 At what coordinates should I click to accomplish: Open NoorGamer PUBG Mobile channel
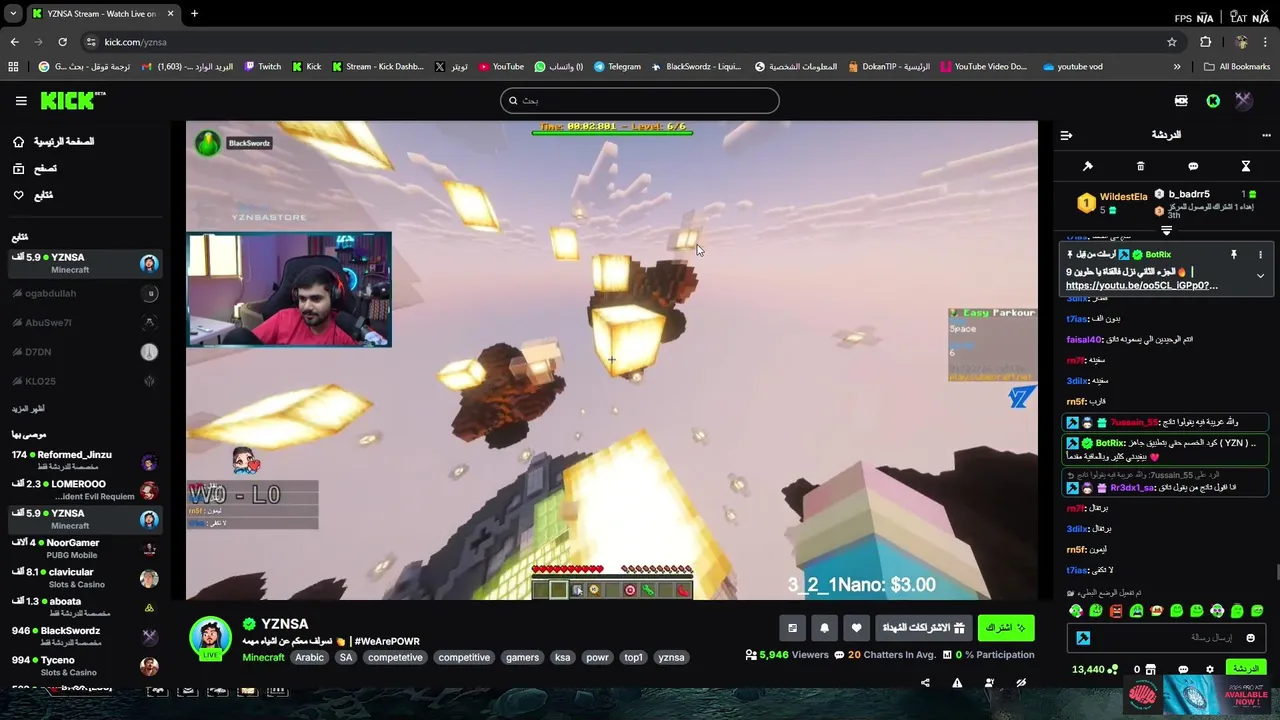coord(84,548)
